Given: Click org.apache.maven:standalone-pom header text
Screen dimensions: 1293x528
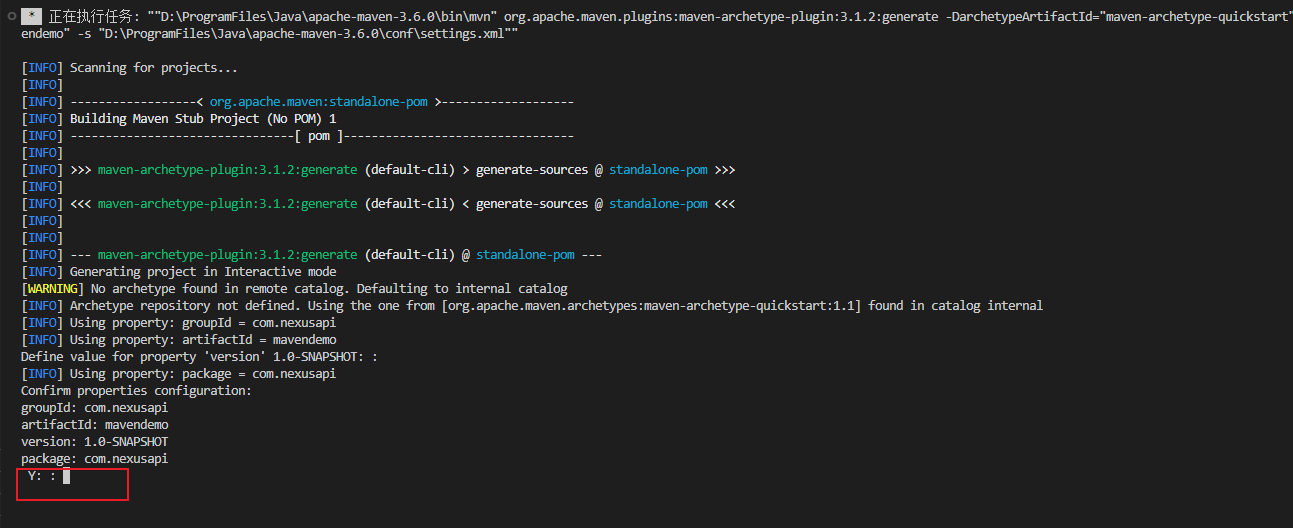Looking at the screenshot, I should (319, 102).
